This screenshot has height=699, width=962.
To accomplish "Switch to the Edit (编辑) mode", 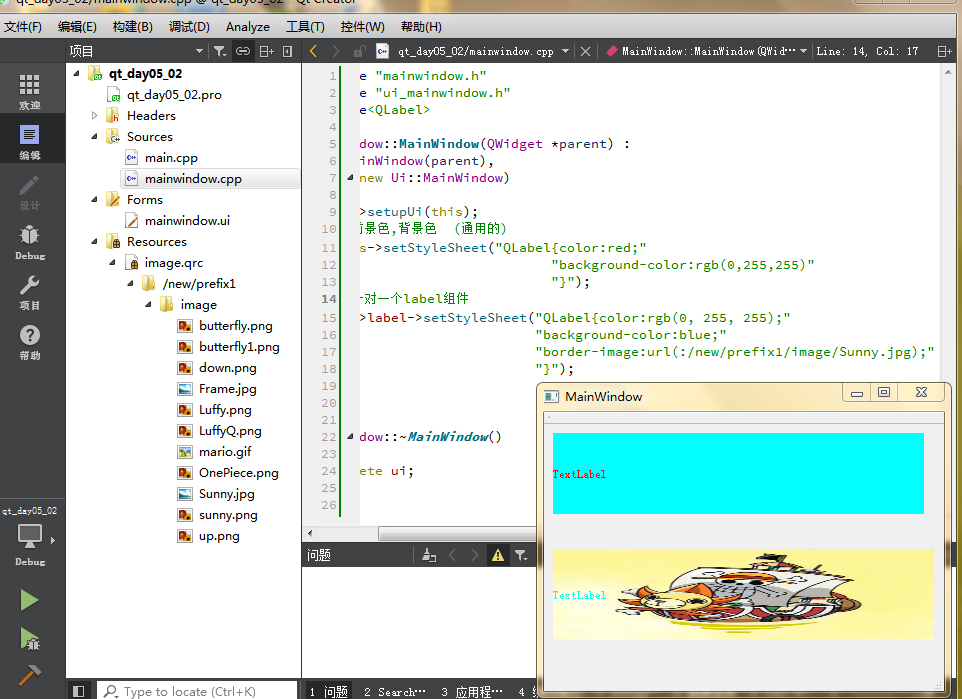I will tap(29, 142).
